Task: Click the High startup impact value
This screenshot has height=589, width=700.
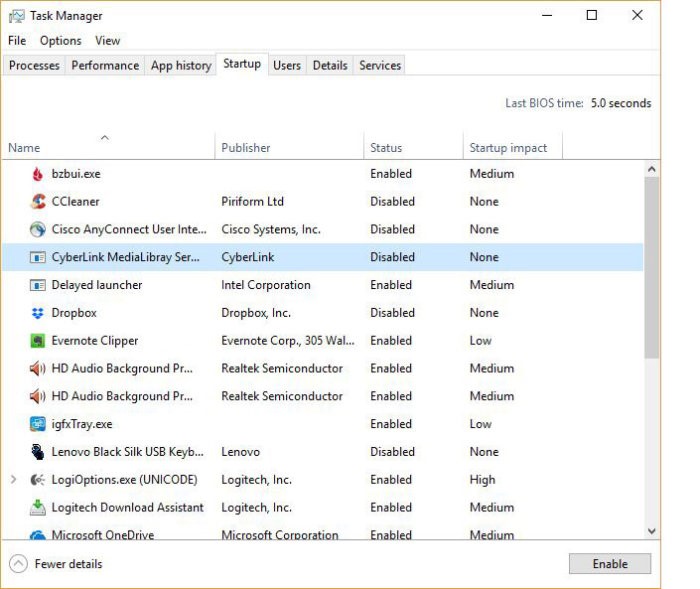Action: tap(482, 480)
